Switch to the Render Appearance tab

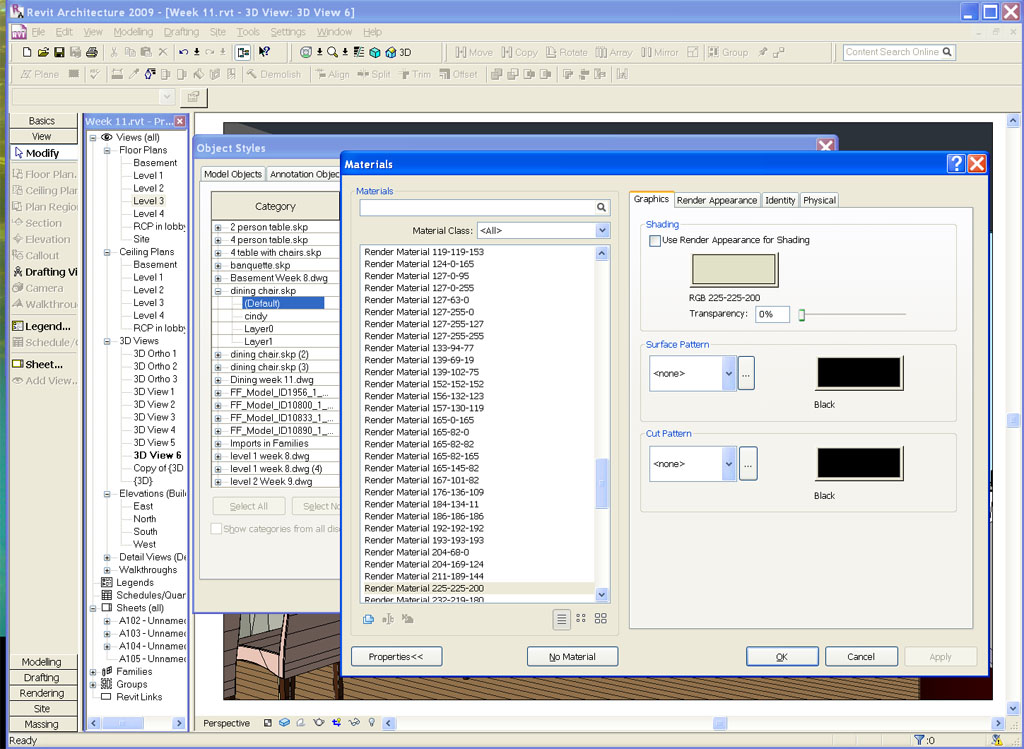pos(717,200)
